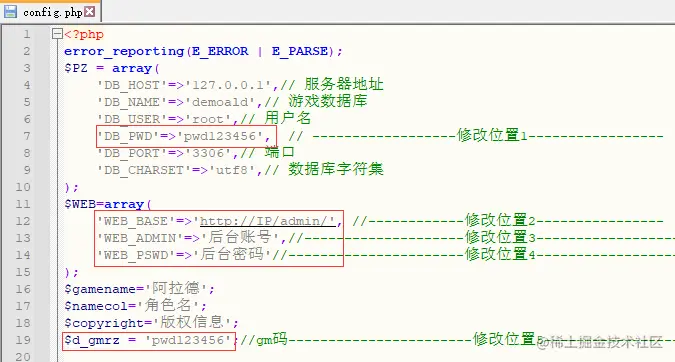Click the $copyright variable
The image size is (675, 362).
point(104,323)
